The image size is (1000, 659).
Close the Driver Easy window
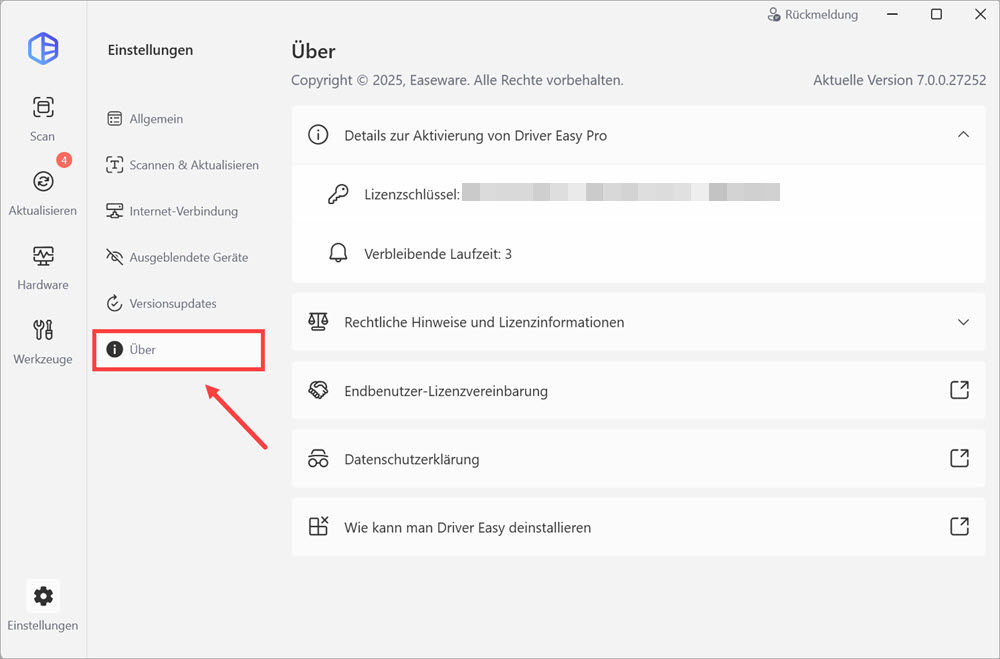click(x=980, y=14)
